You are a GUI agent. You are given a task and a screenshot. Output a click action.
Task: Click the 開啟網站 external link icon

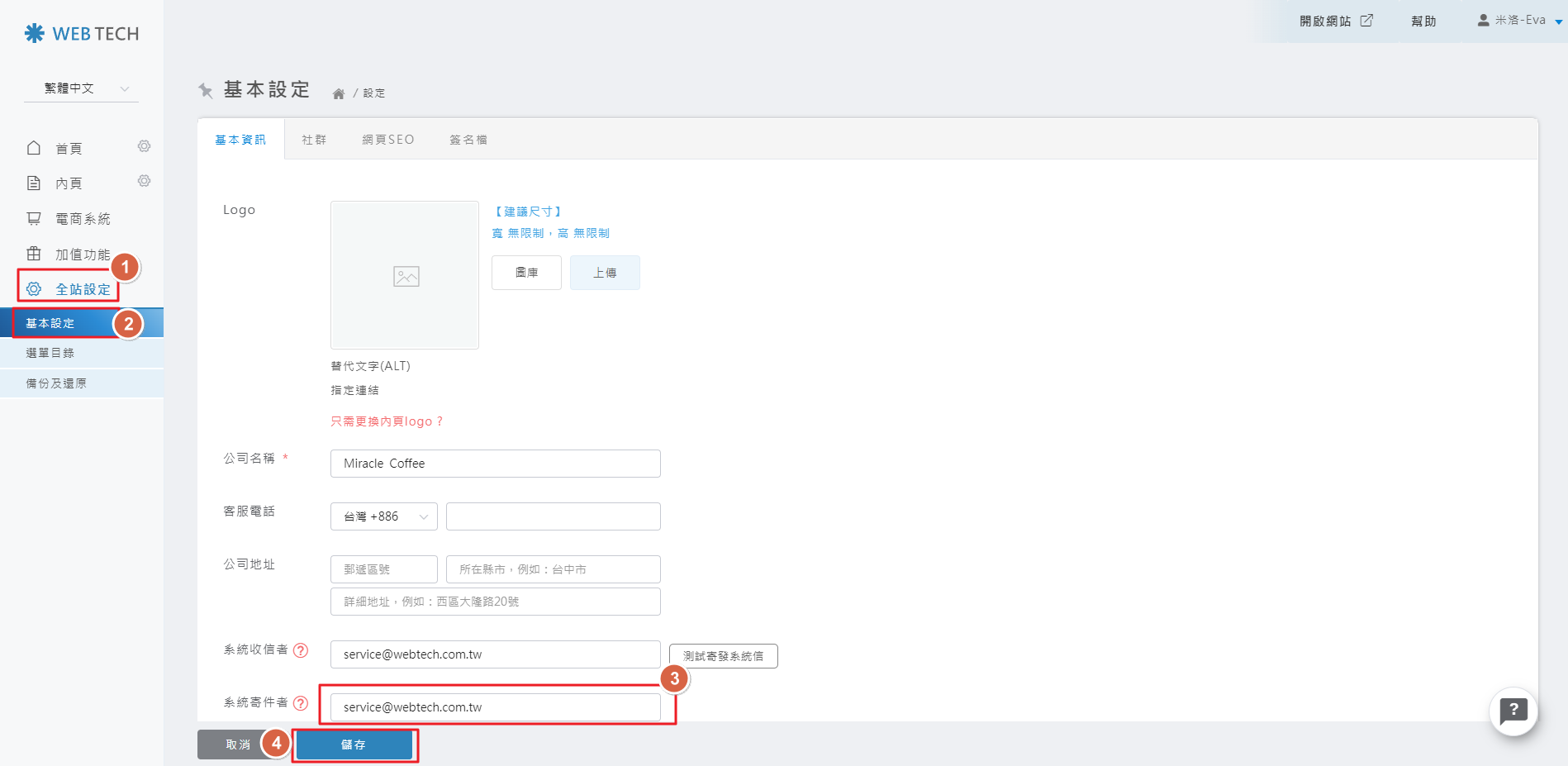1366,21
